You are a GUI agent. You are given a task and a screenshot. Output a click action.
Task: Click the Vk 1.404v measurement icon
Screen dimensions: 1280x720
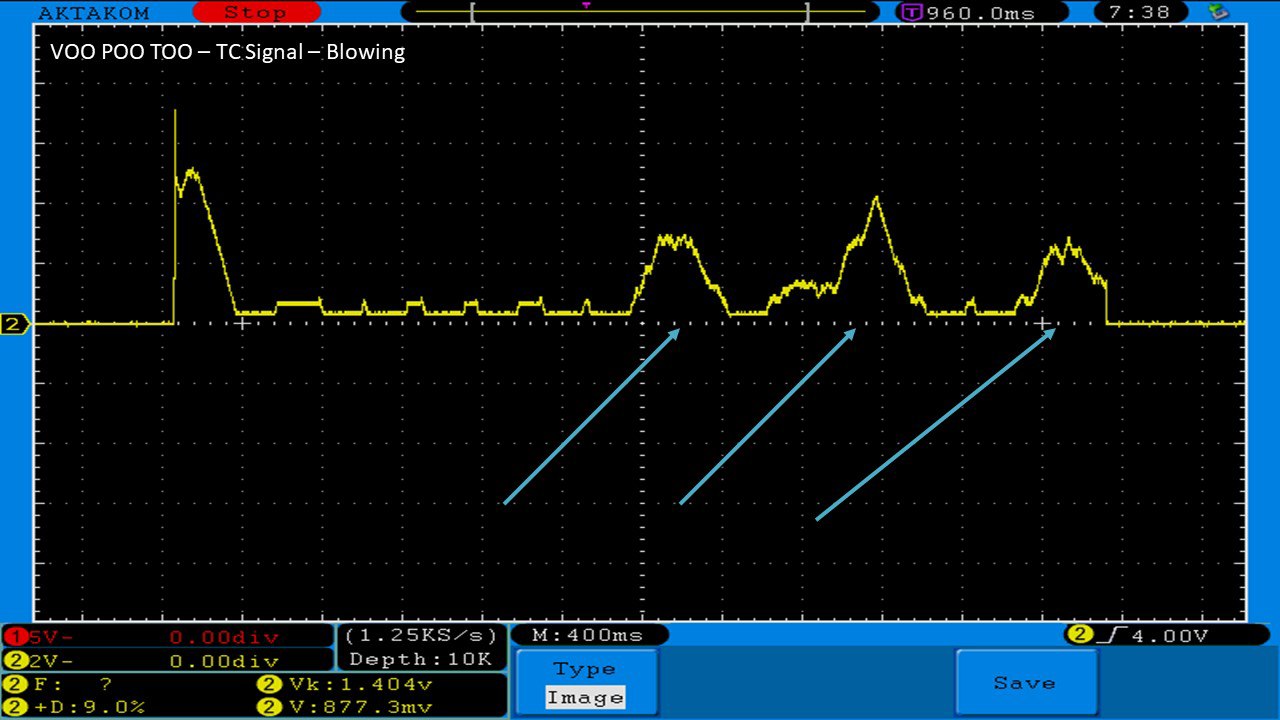[x=269, y=685]
